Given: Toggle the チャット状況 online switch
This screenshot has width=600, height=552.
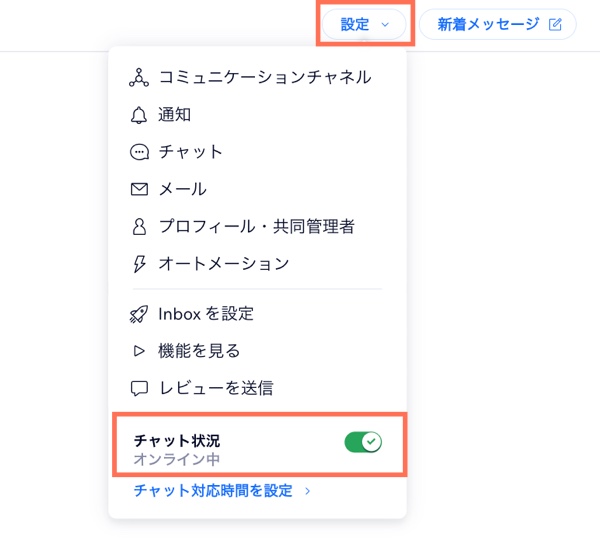Looking at the screenshot, I should 363,442.
